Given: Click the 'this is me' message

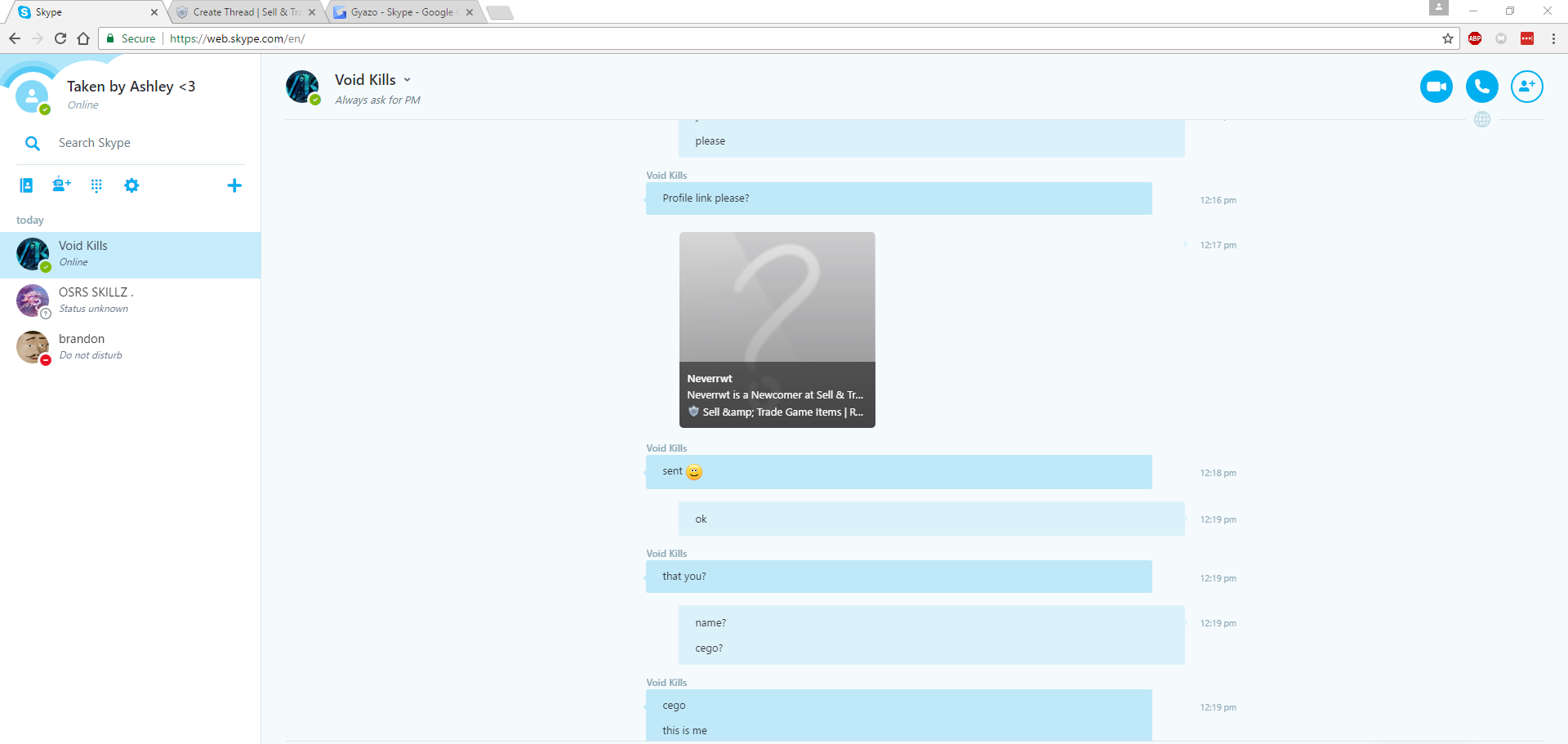Looking at the screenshot, I should 684,731.
